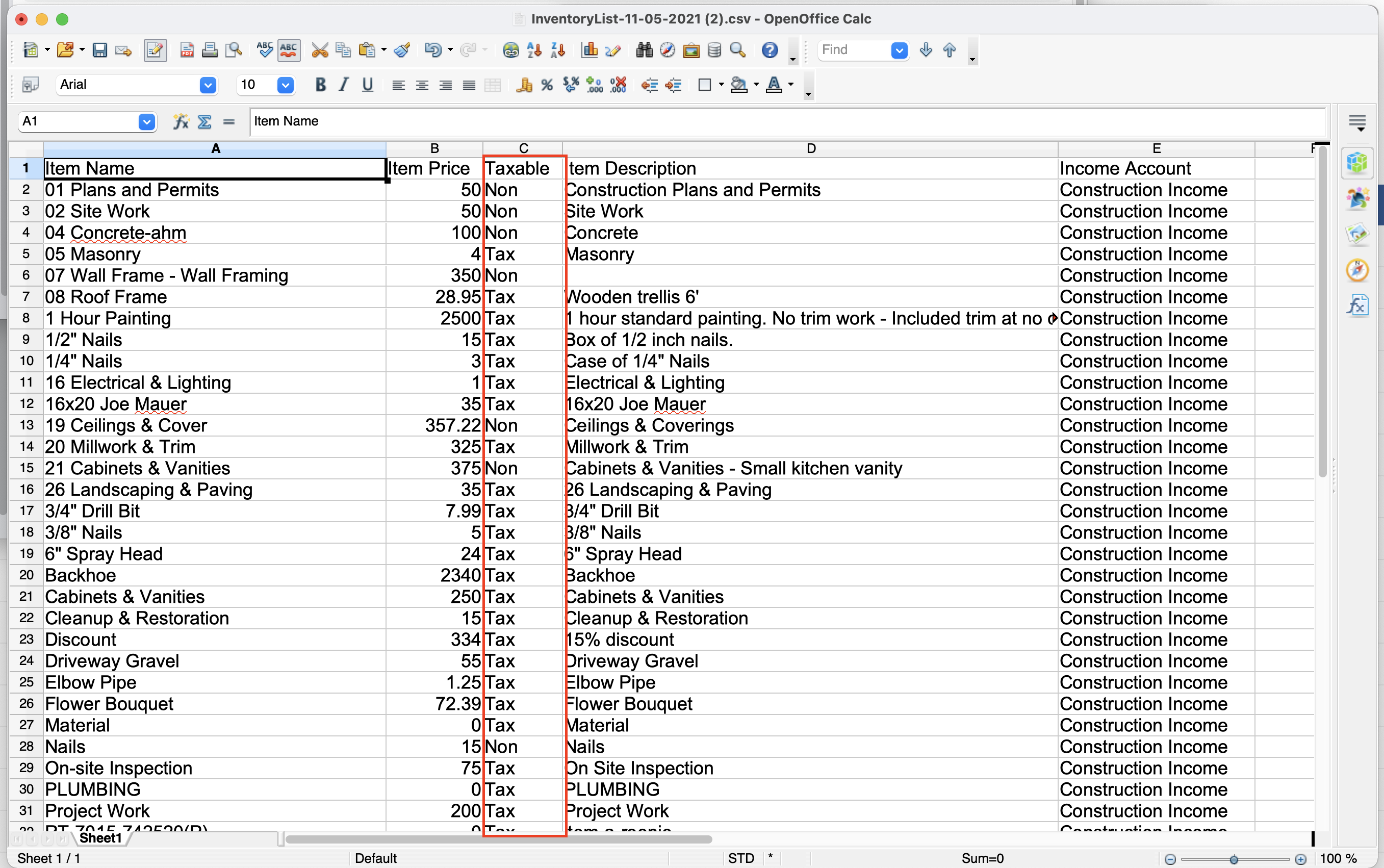The height and width of the screenshot is (868, 1384).
Task: Export the sheet directly as PDF
Action: [x=187, y=50]
